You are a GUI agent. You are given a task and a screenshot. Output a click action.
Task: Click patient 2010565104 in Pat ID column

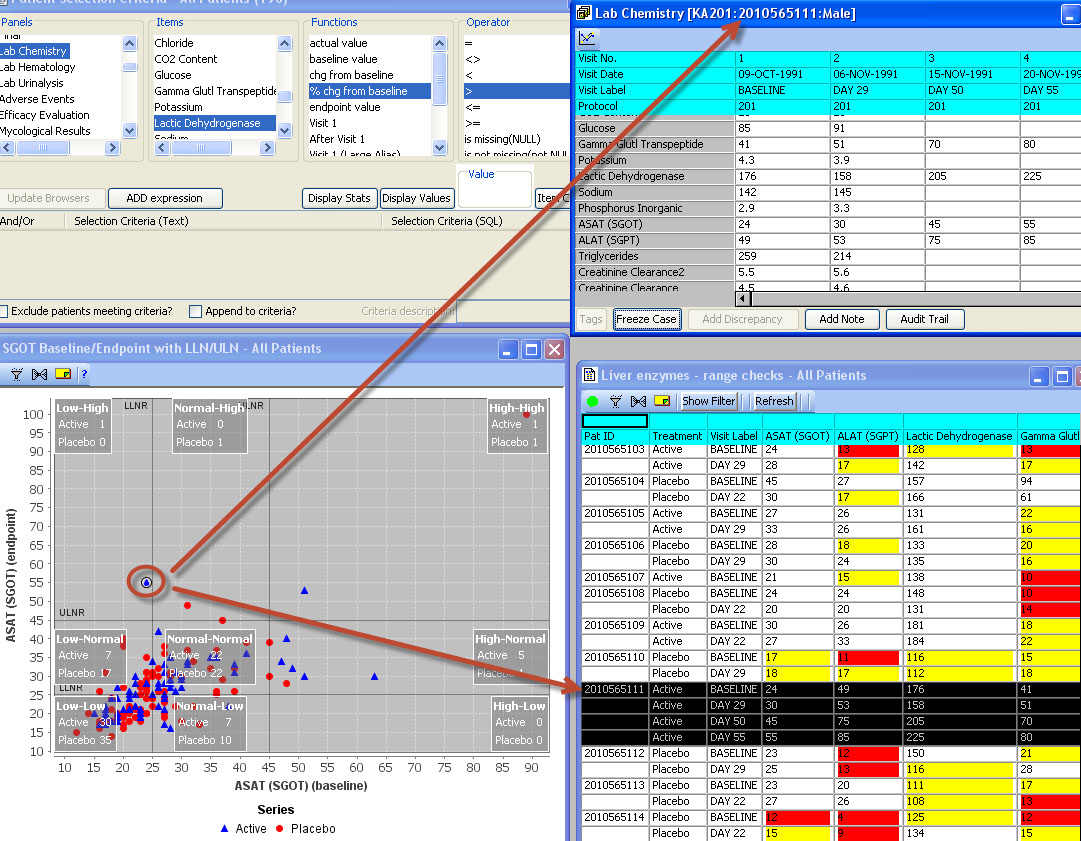614,481
